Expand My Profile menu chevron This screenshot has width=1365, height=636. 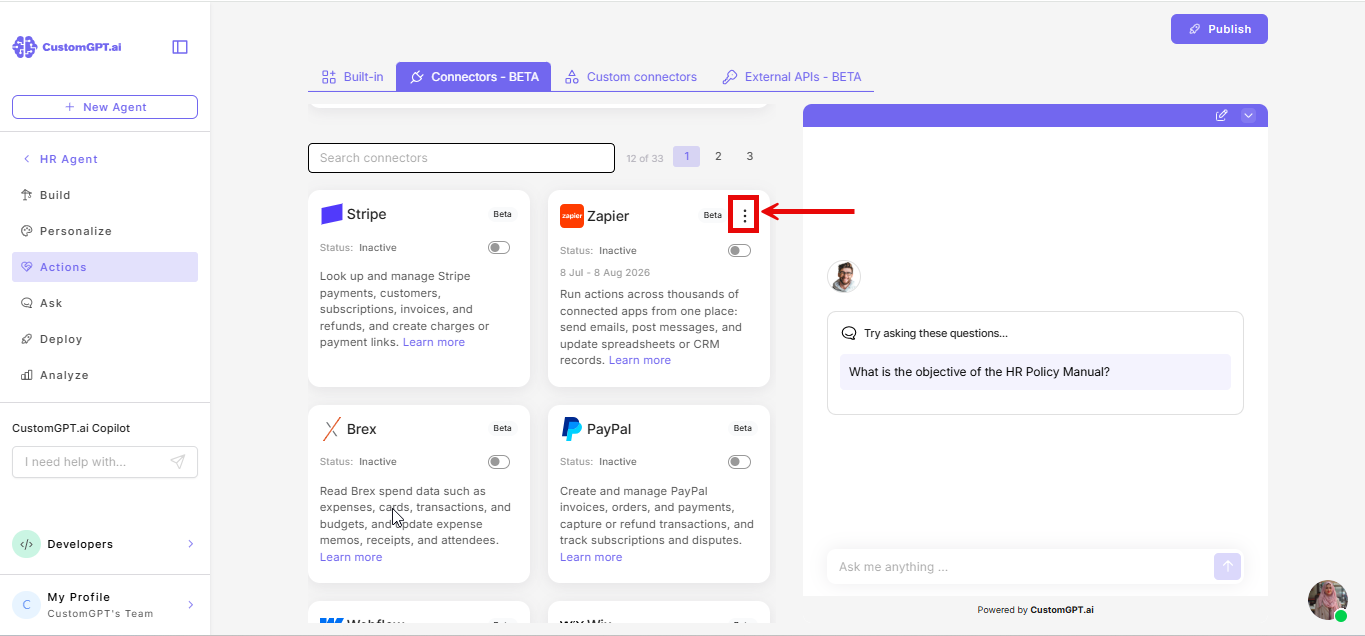[x=191, y=605]
